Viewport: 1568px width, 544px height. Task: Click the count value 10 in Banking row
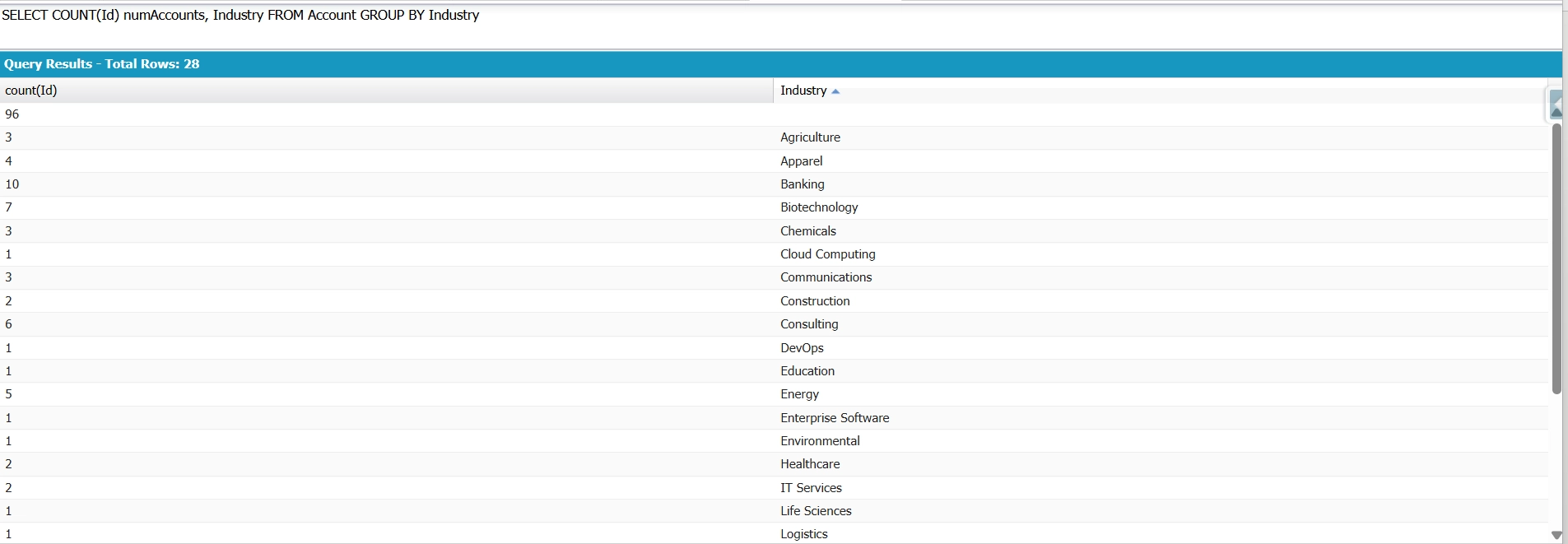coord(12,184)
